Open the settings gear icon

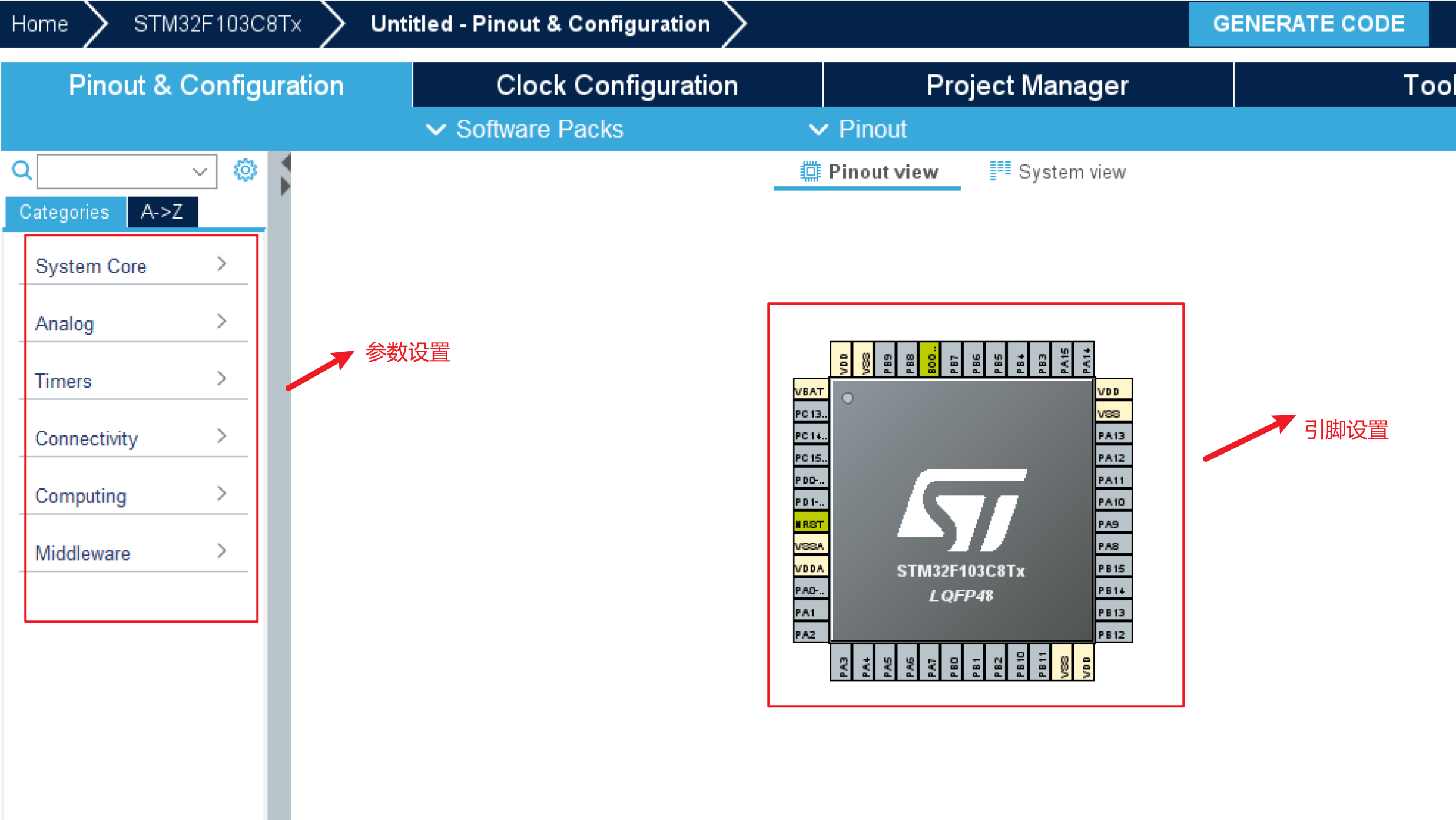pos(245,170)
